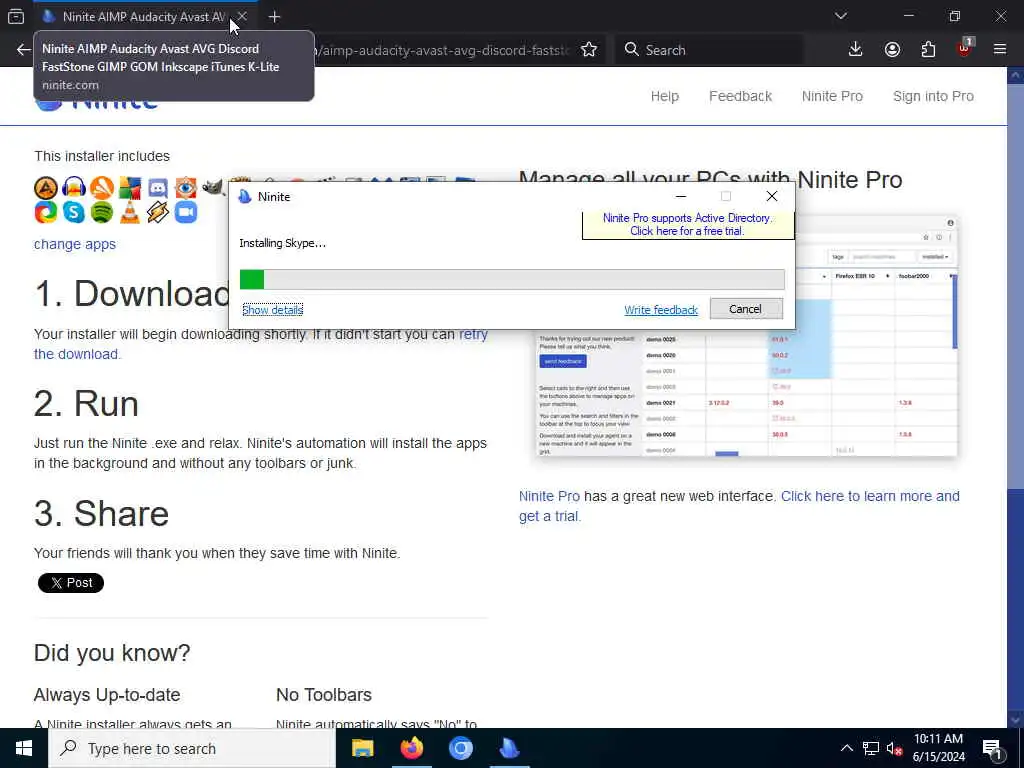Click the Avast orange icon
1024x768 pixels.
click(x=102, y=188)
